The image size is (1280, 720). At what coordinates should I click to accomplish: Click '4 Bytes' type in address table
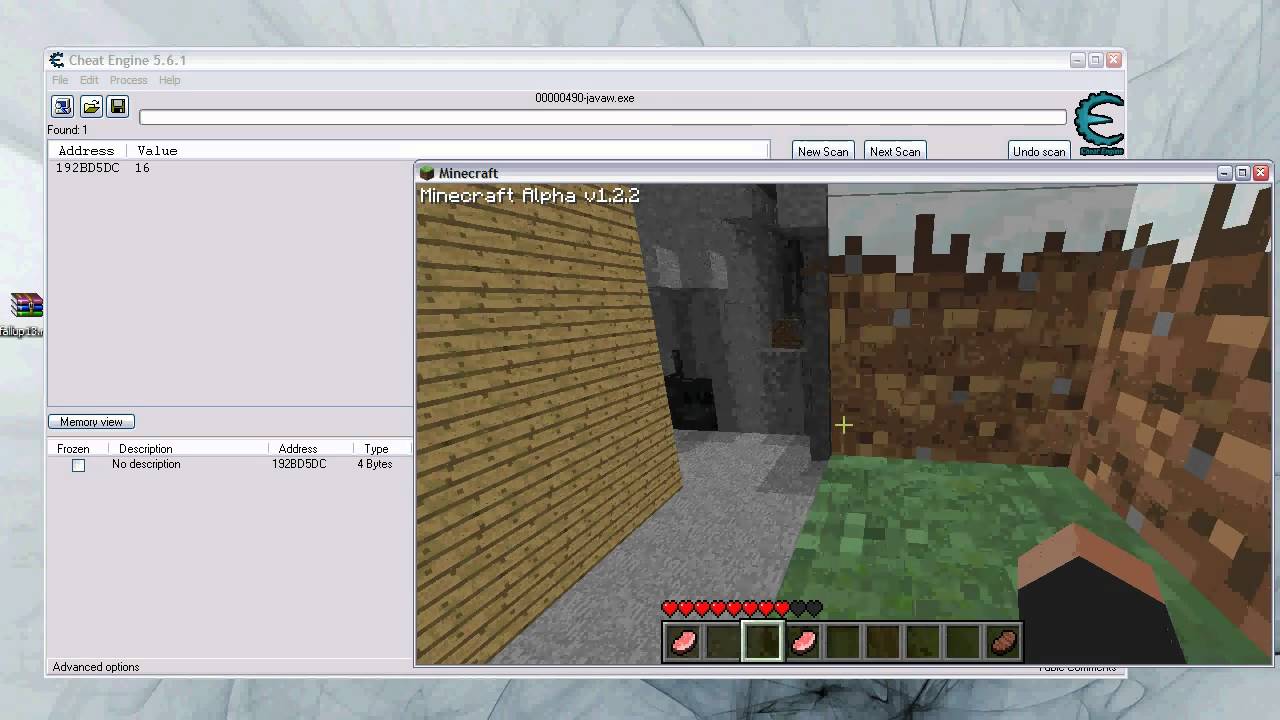point(375,464)
